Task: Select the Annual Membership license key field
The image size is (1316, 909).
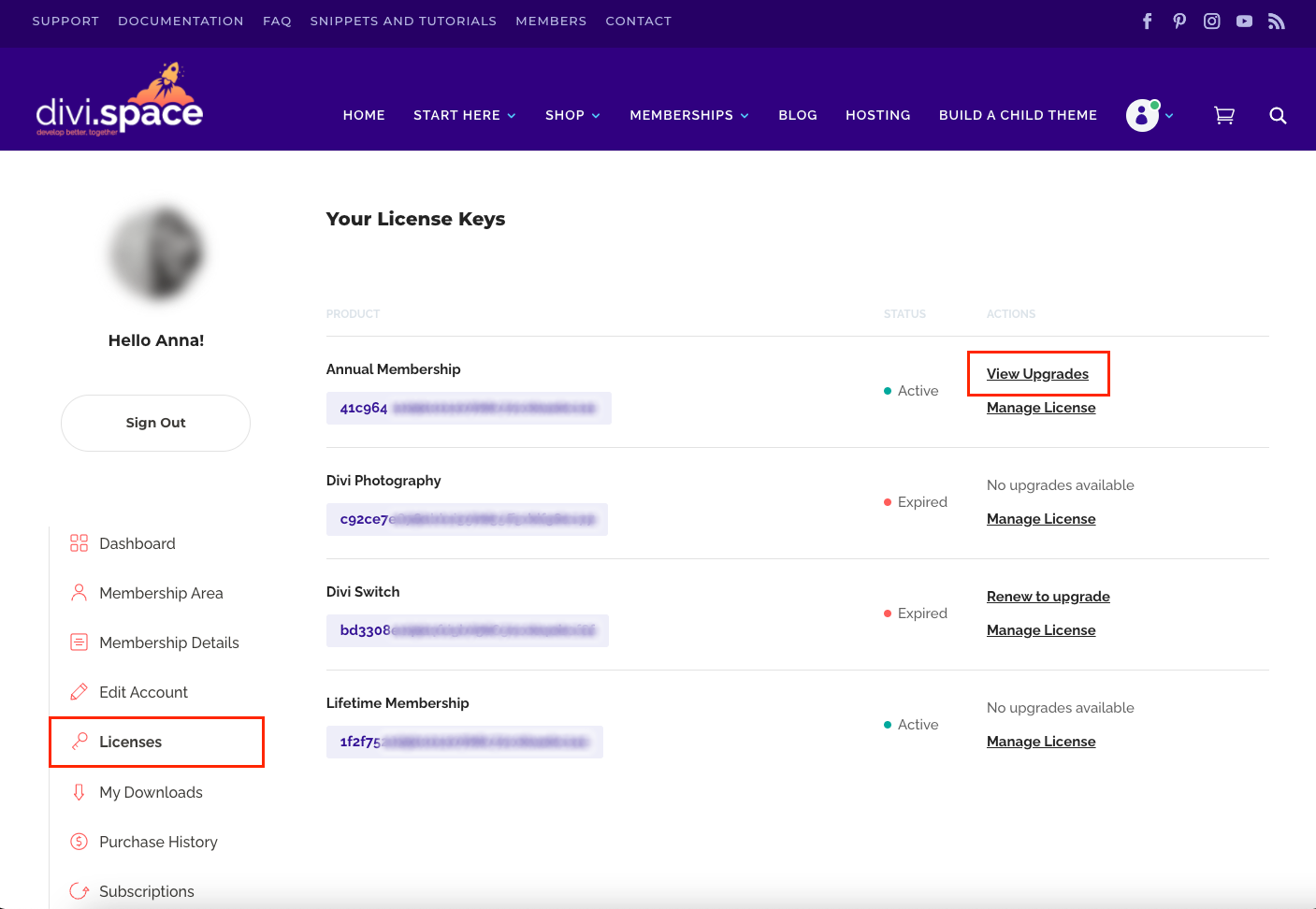Action: [469, 408]
